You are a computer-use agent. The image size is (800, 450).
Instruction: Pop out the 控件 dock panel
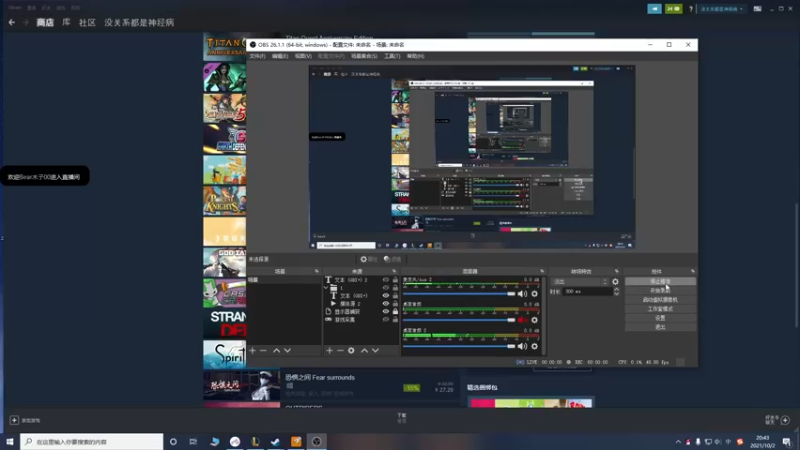click(x=693, y=271)
